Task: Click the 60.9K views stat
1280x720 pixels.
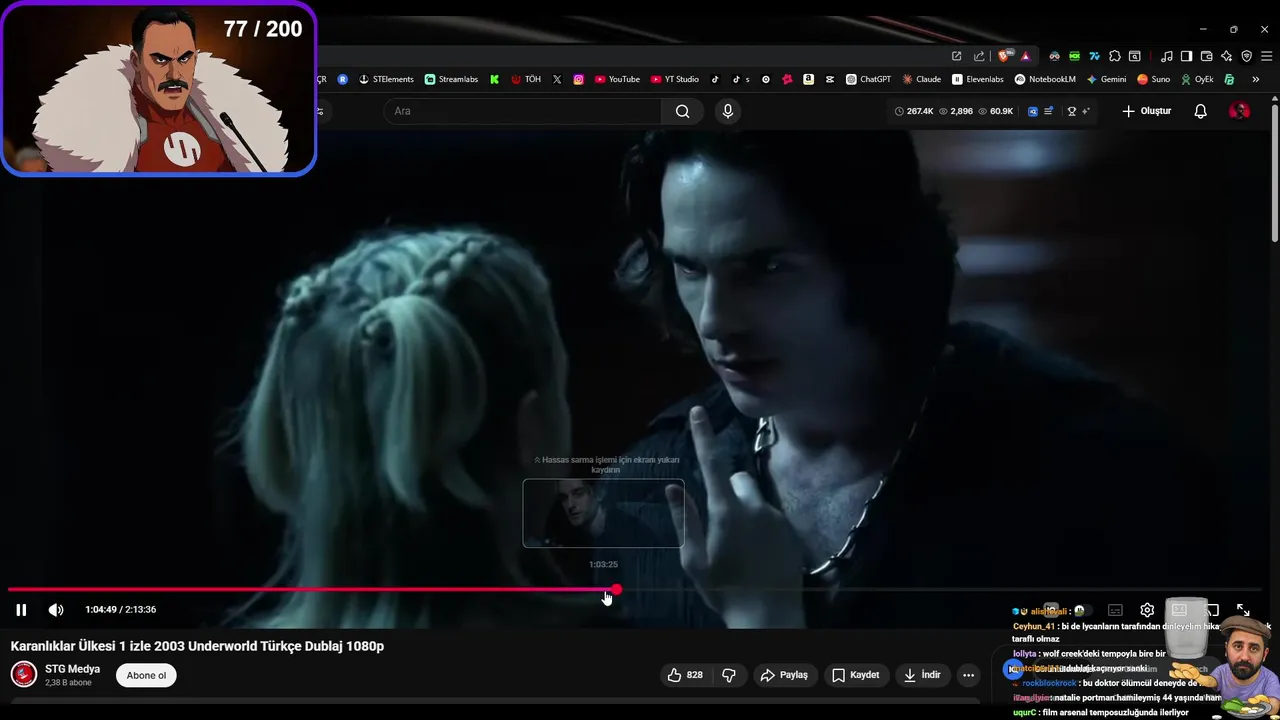Action: click(996, 111)
